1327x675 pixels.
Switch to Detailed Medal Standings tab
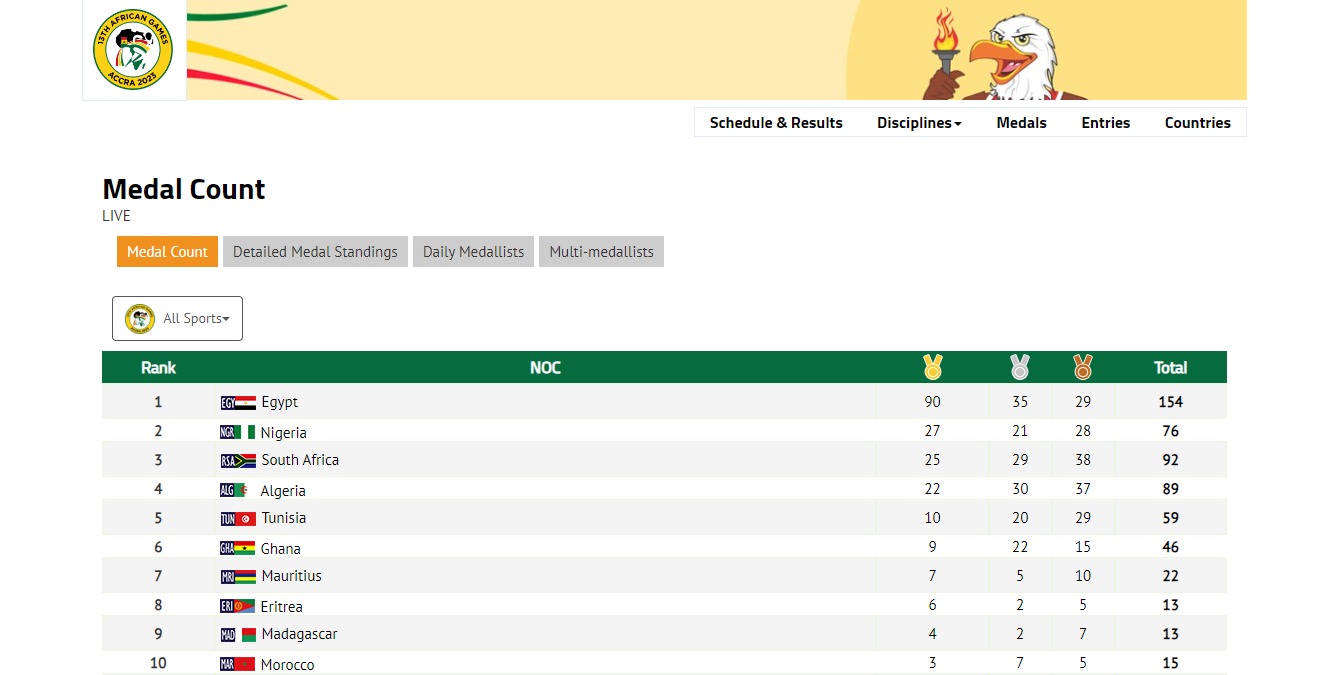[x=315, y=252]
